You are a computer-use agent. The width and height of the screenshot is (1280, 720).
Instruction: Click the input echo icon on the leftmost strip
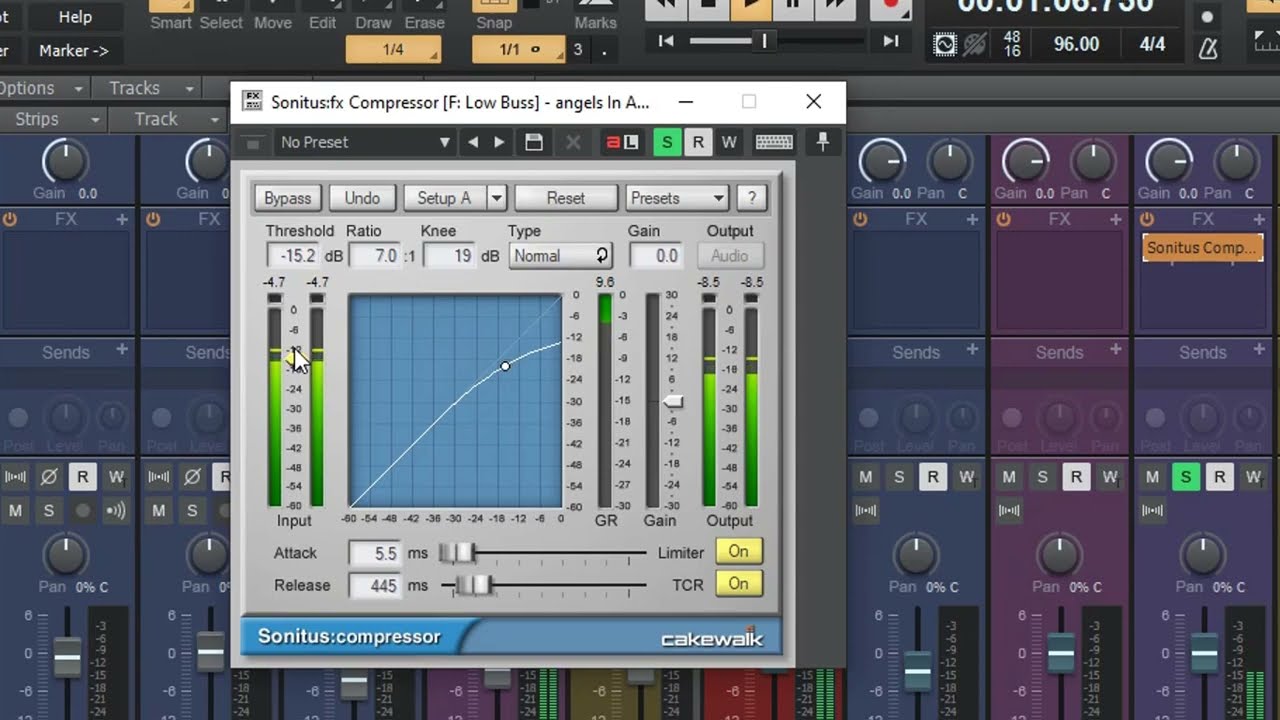coord(116,511)
